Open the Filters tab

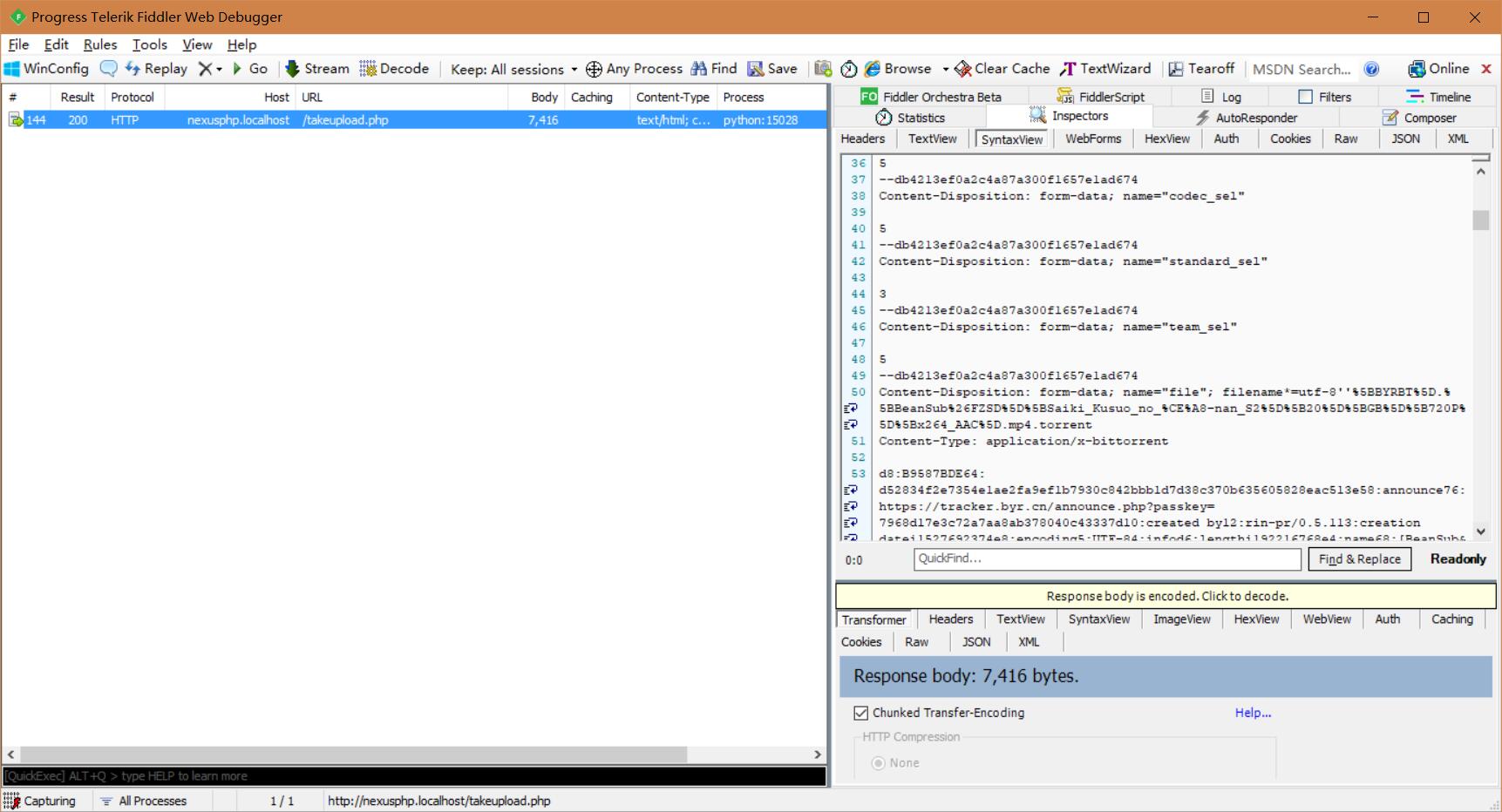[1324, 97]
